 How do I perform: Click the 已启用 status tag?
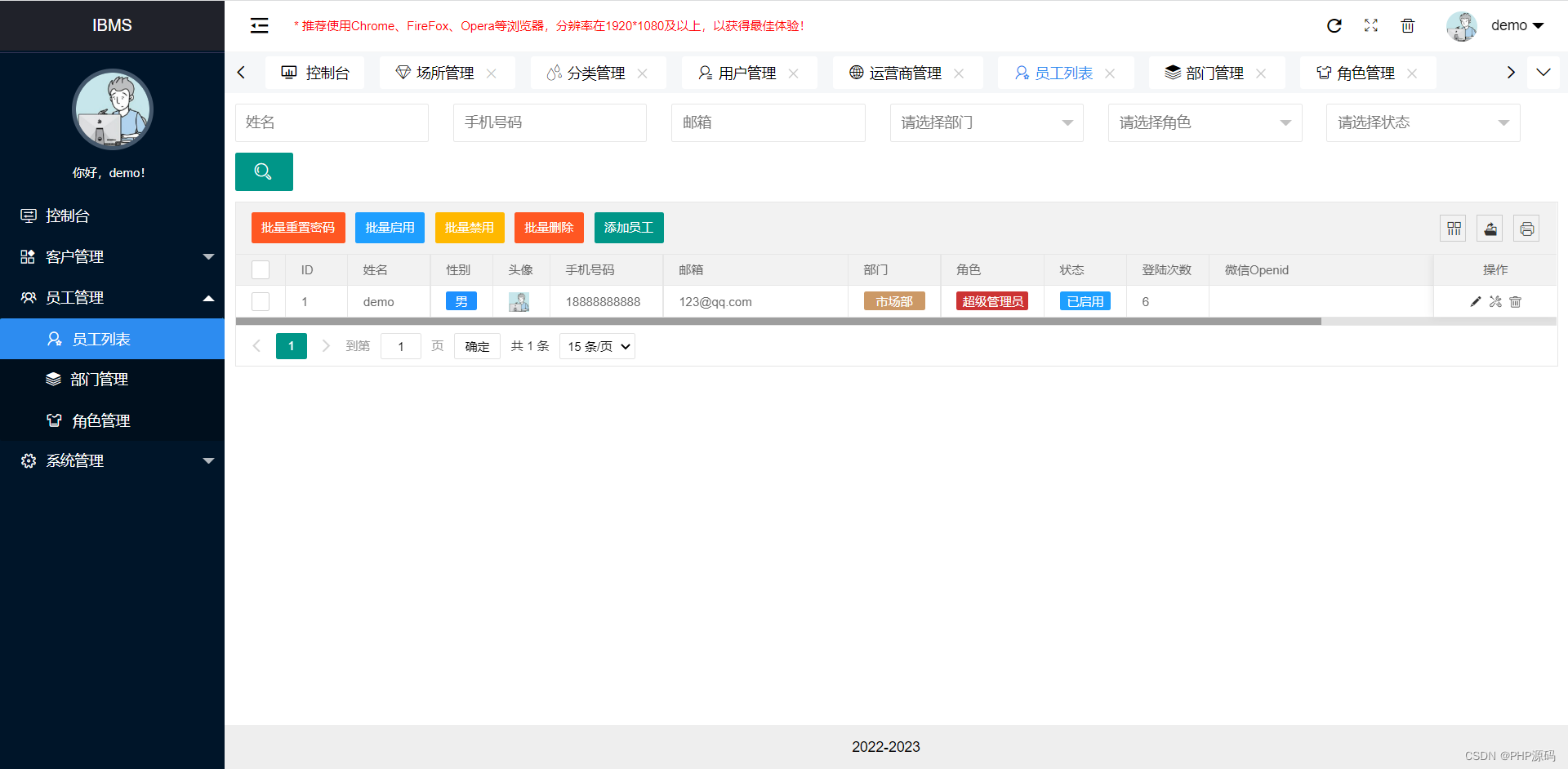coord(1085,301)
